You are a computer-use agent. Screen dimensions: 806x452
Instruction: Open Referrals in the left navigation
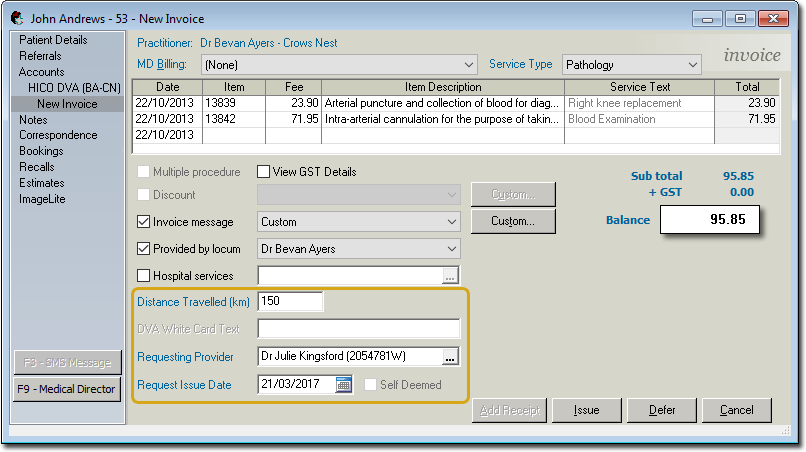40,56
